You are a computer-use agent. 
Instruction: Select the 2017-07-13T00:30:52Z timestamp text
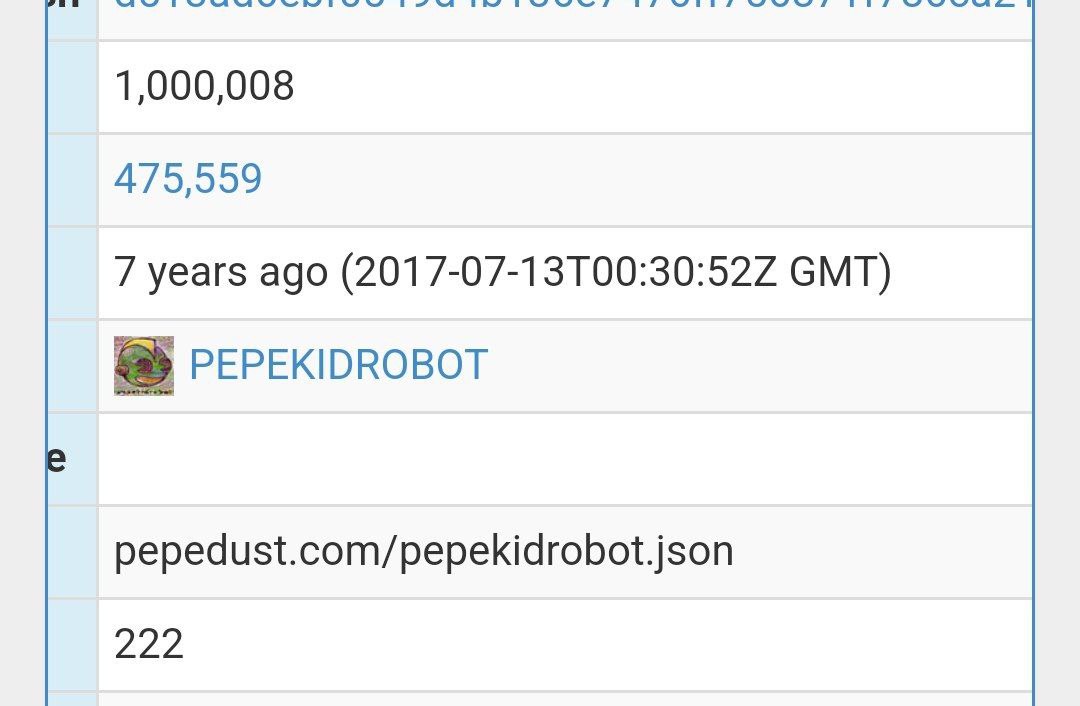click(565, 271)
